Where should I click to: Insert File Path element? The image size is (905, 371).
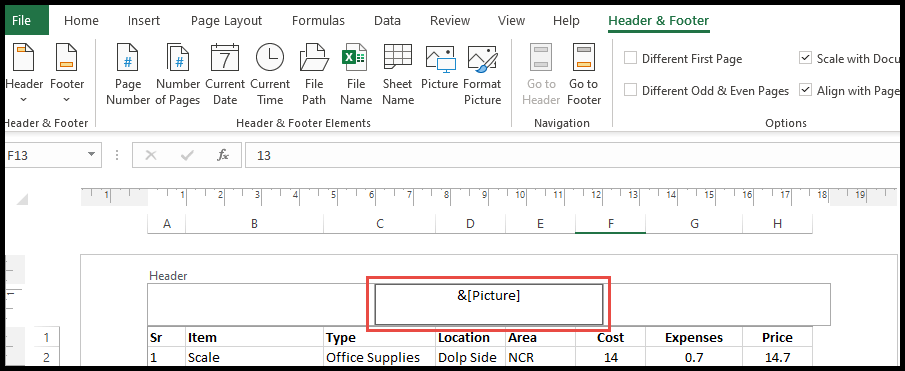[x=314, y=74]
